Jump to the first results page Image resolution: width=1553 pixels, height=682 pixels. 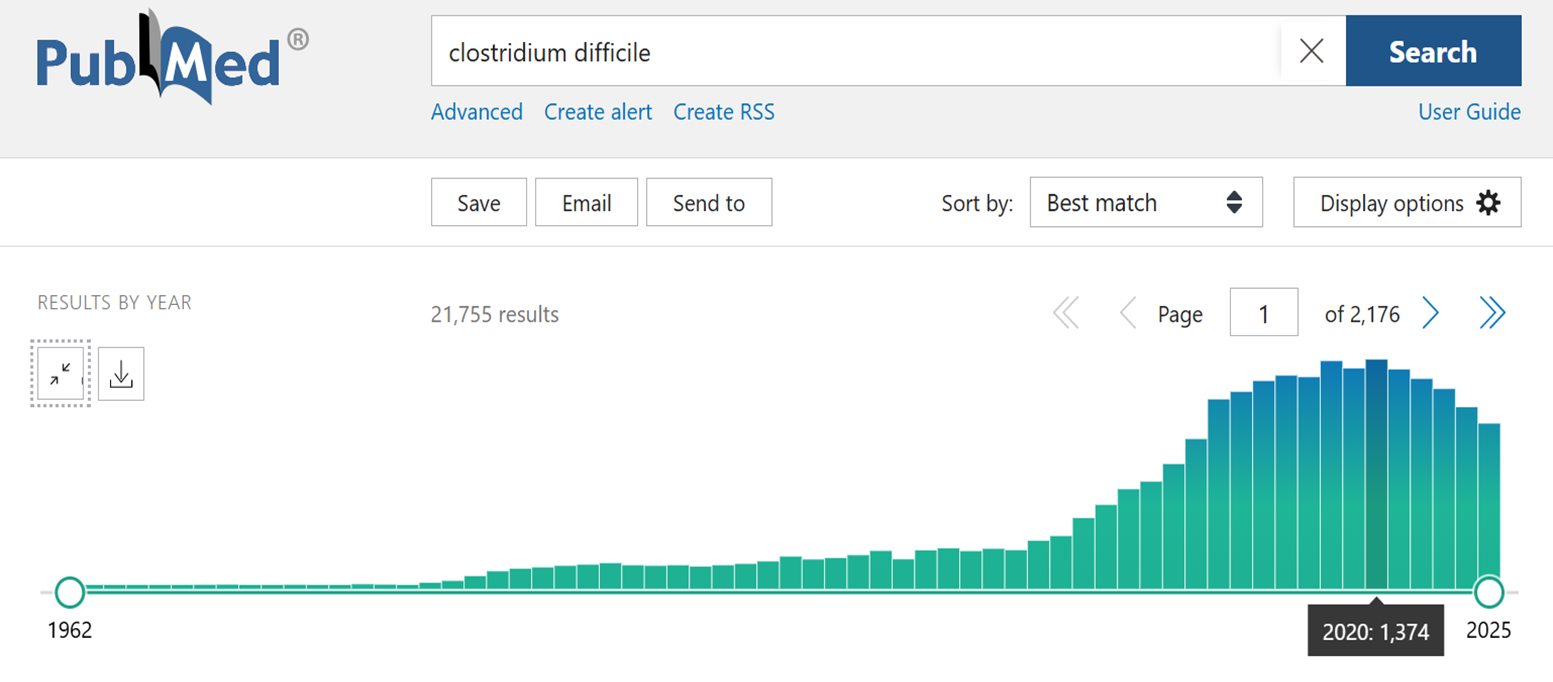click(1066, 314)
